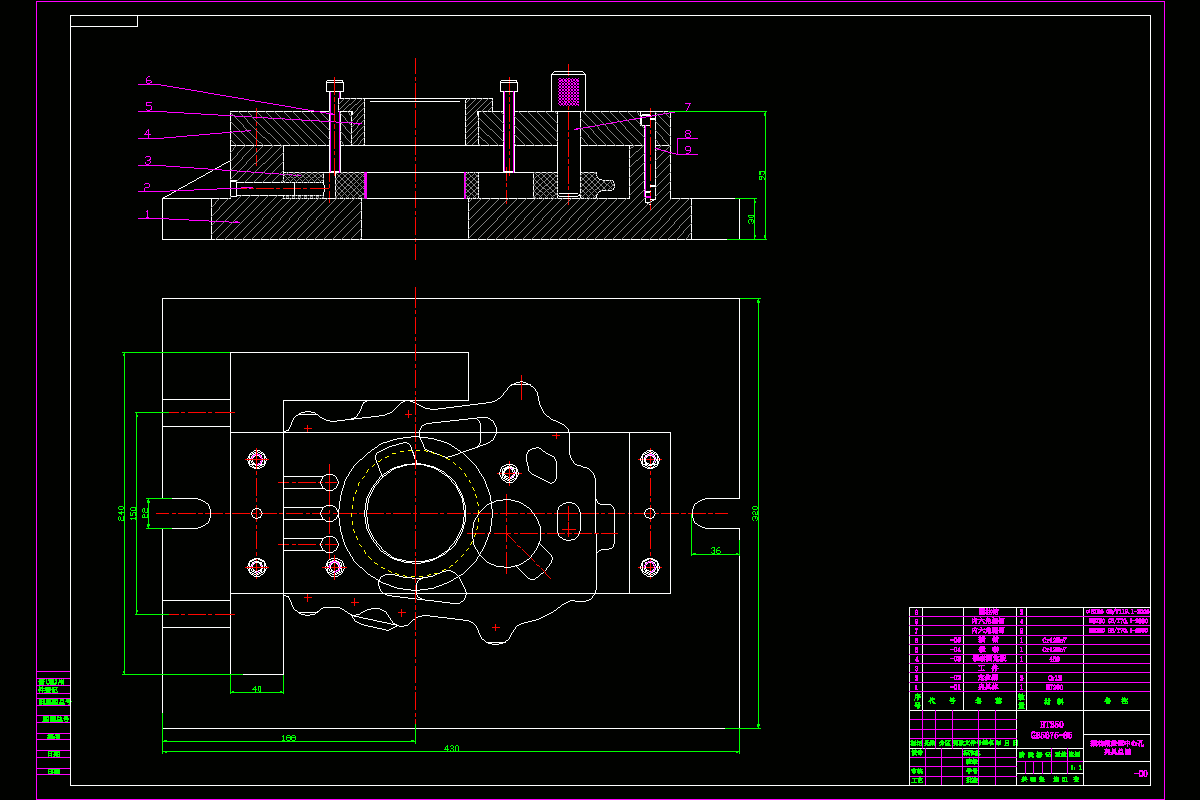Screen dimensions: 1200x800
Task: Click part callout number 8 in the section view
Action: [x=688, y=133]
